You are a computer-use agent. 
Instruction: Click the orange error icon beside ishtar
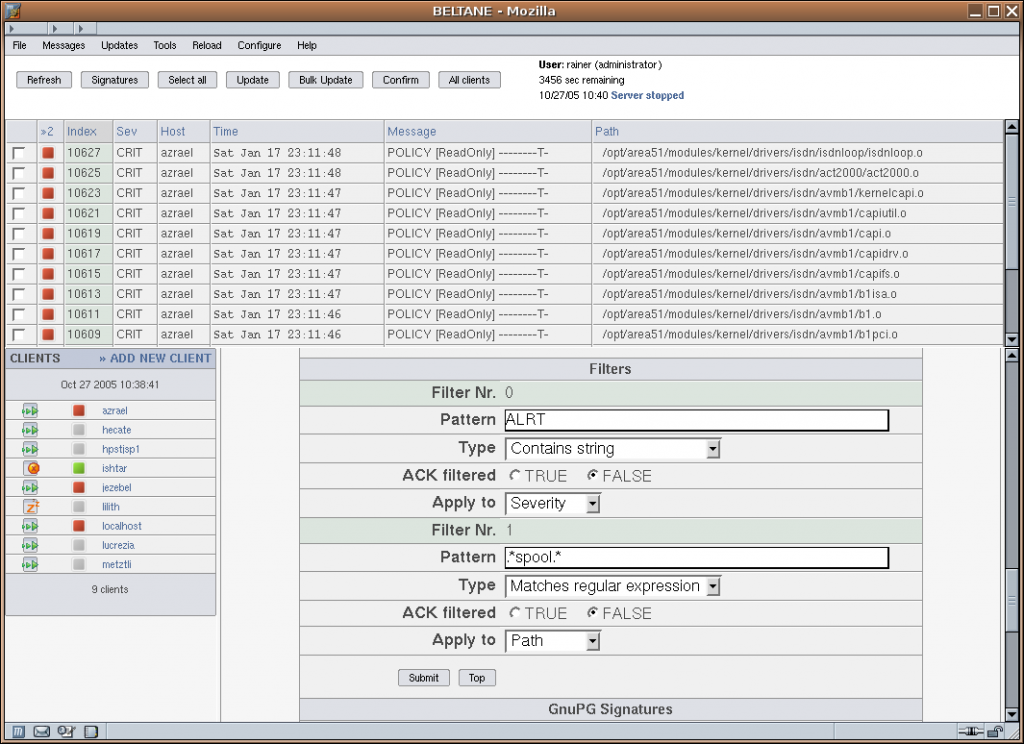[30, 468]
